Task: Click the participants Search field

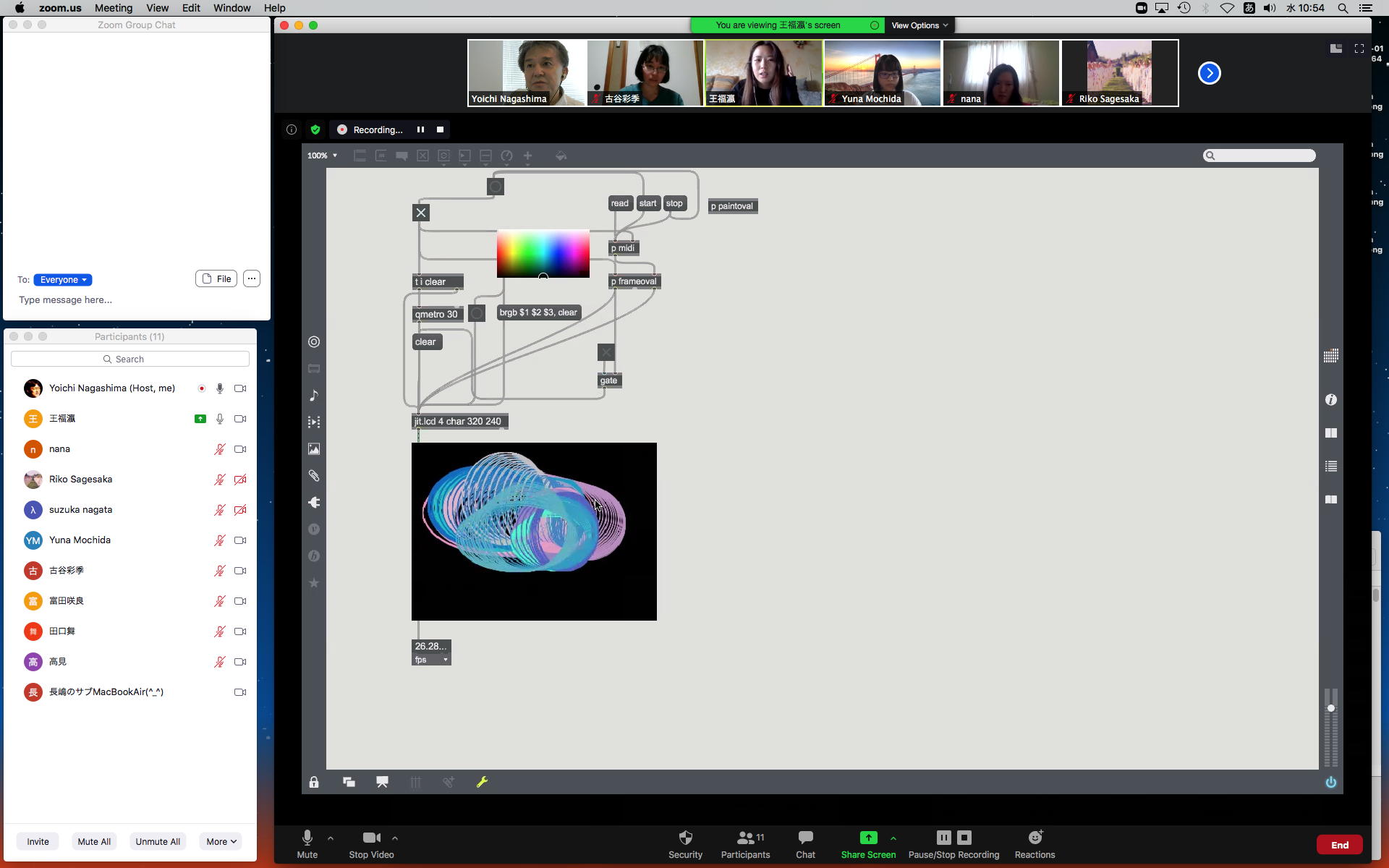Action: [130, 359]
